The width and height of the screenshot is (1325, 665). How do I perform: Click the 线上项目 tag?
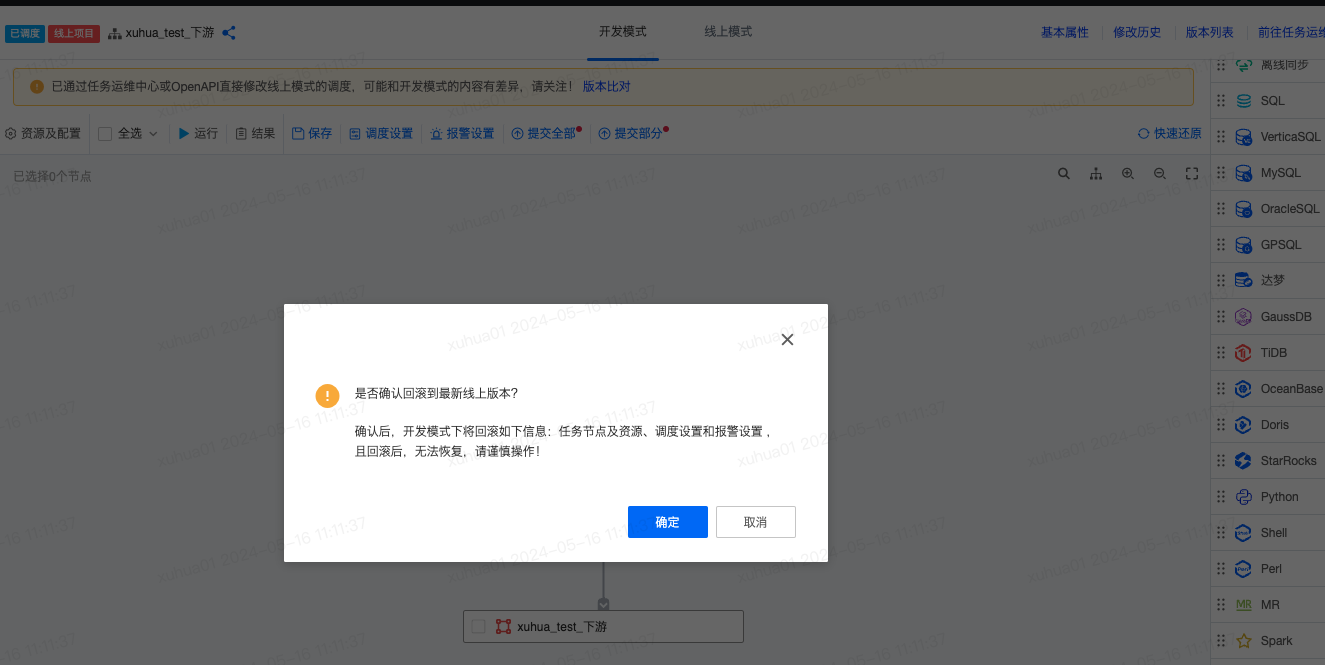point(74,34)
